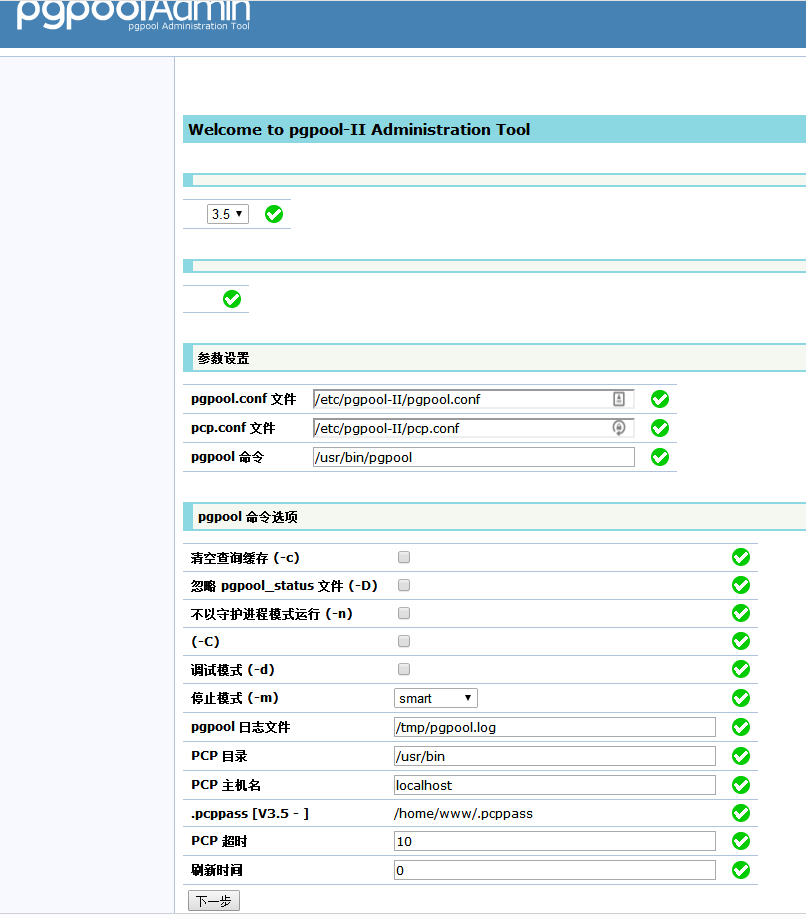
Task: Focus 刷新时间 field with value 0
Action: [555, 870]
